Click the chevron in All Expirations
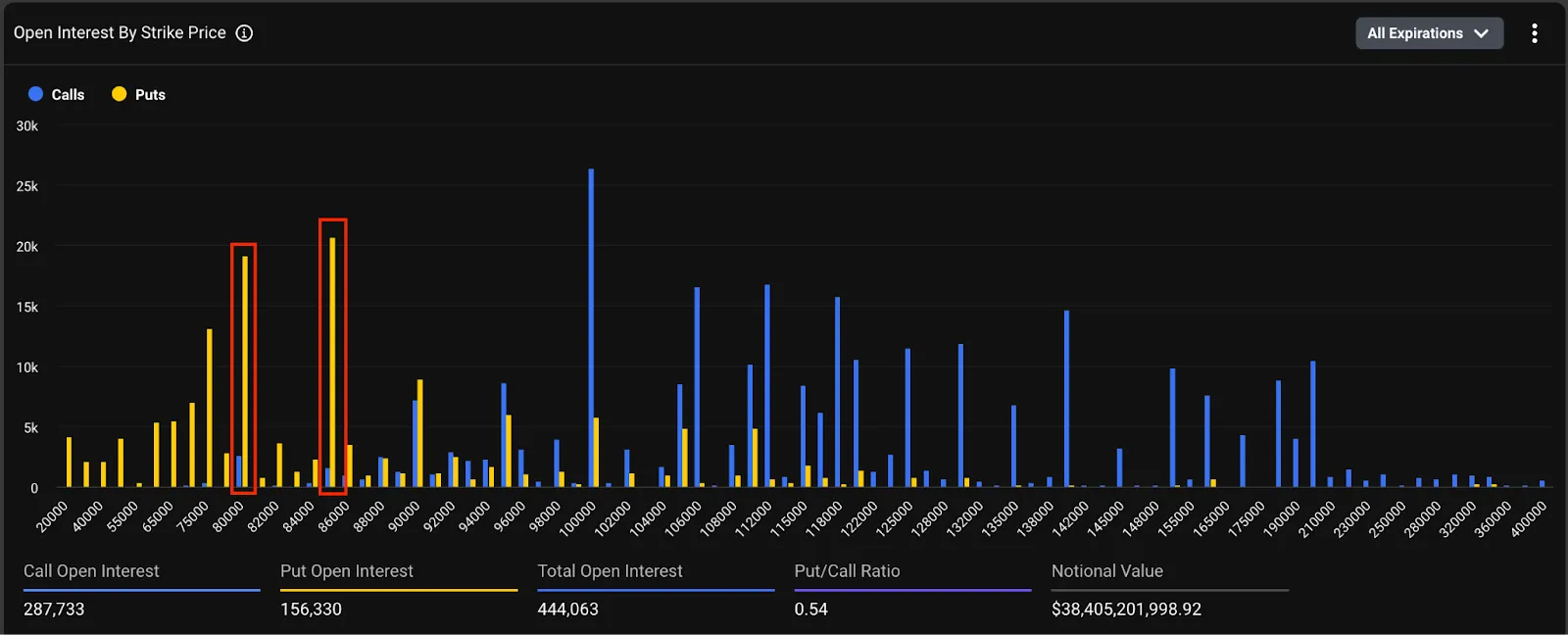Screen dimensions: 1568x635 click(x=1481, y=33)
